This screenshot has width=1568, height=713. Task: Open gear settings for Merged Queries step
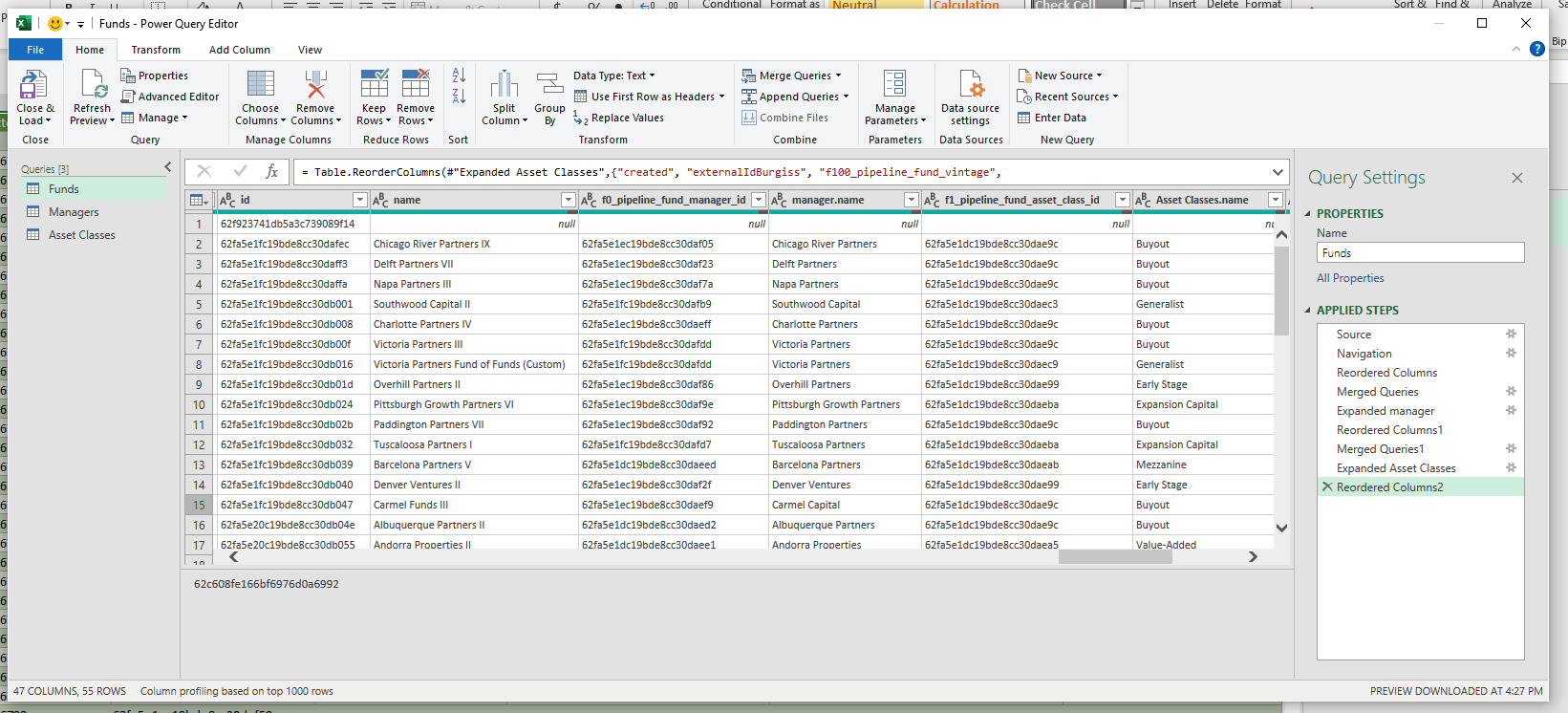coord(1511,391)
